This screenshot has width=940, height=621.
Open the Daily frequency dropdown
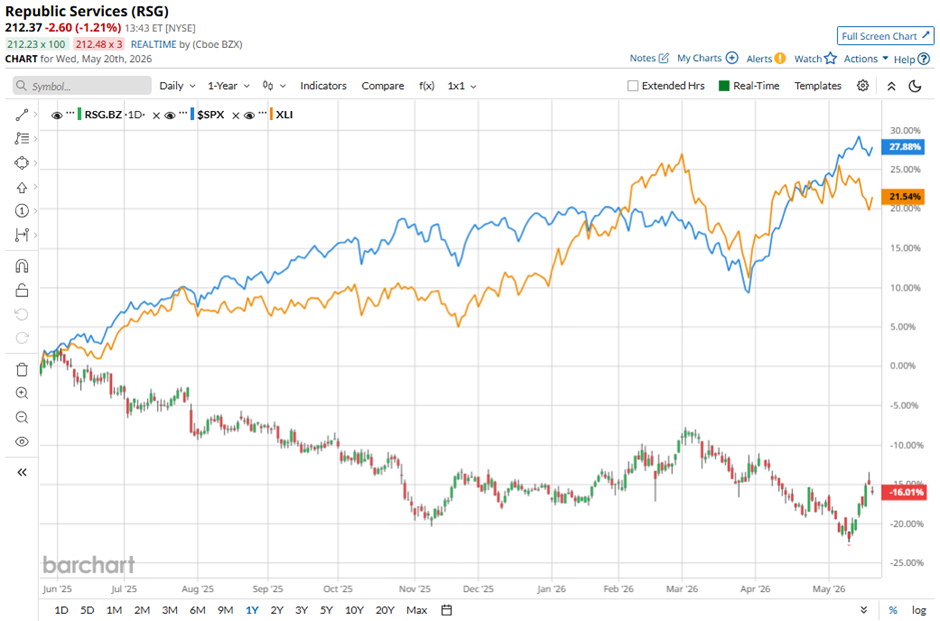(177, 86)
